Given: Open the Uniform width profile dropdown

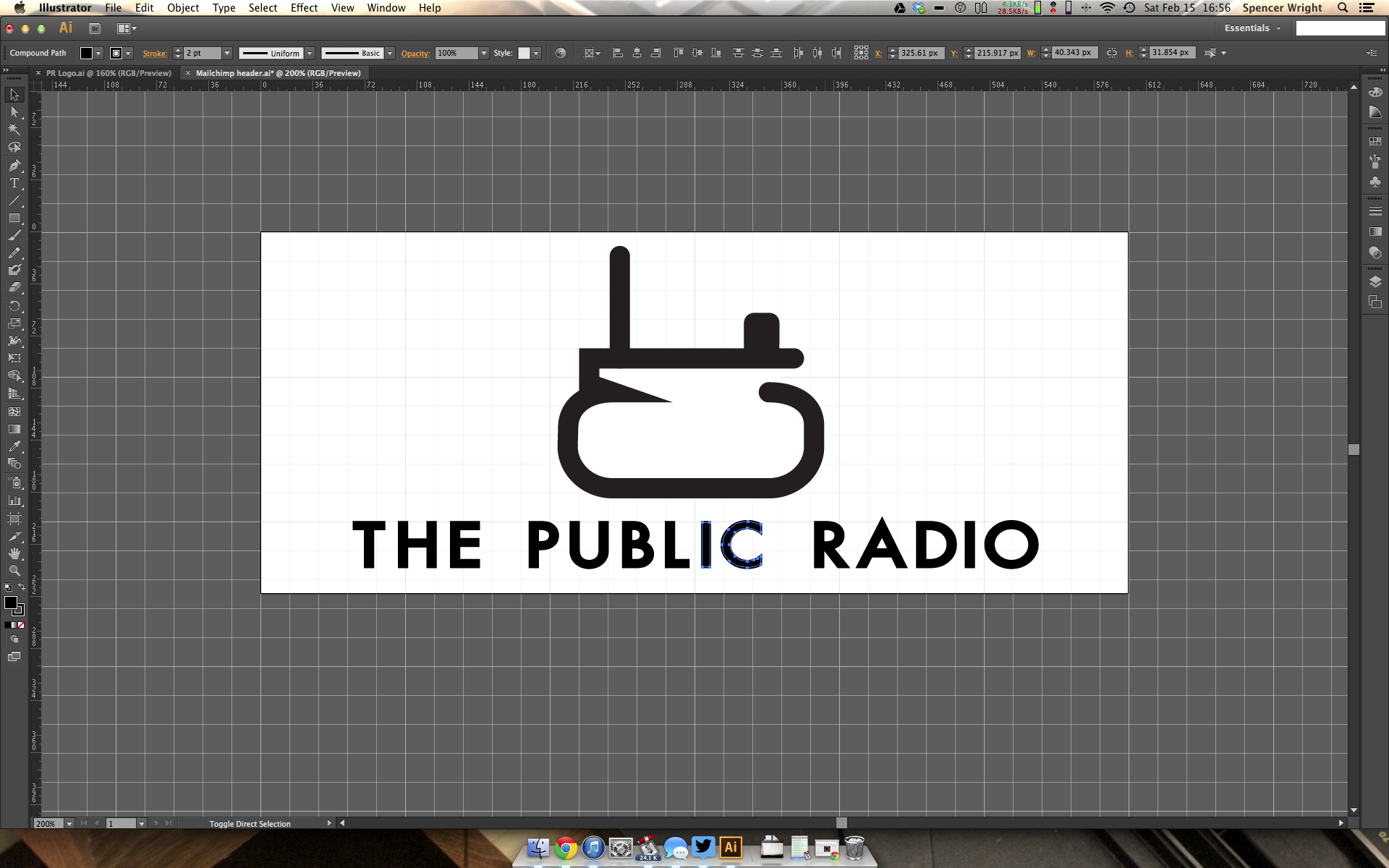Looking at the screenshot, I should [310, 54].
